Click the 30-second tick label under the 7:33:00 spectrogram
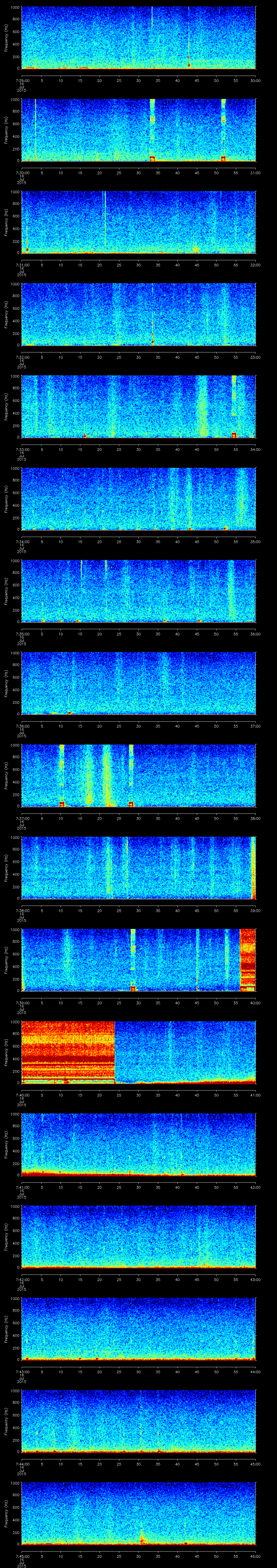Screen dimensions: 277x1568 pyautogui.click(x=138, y=449)
